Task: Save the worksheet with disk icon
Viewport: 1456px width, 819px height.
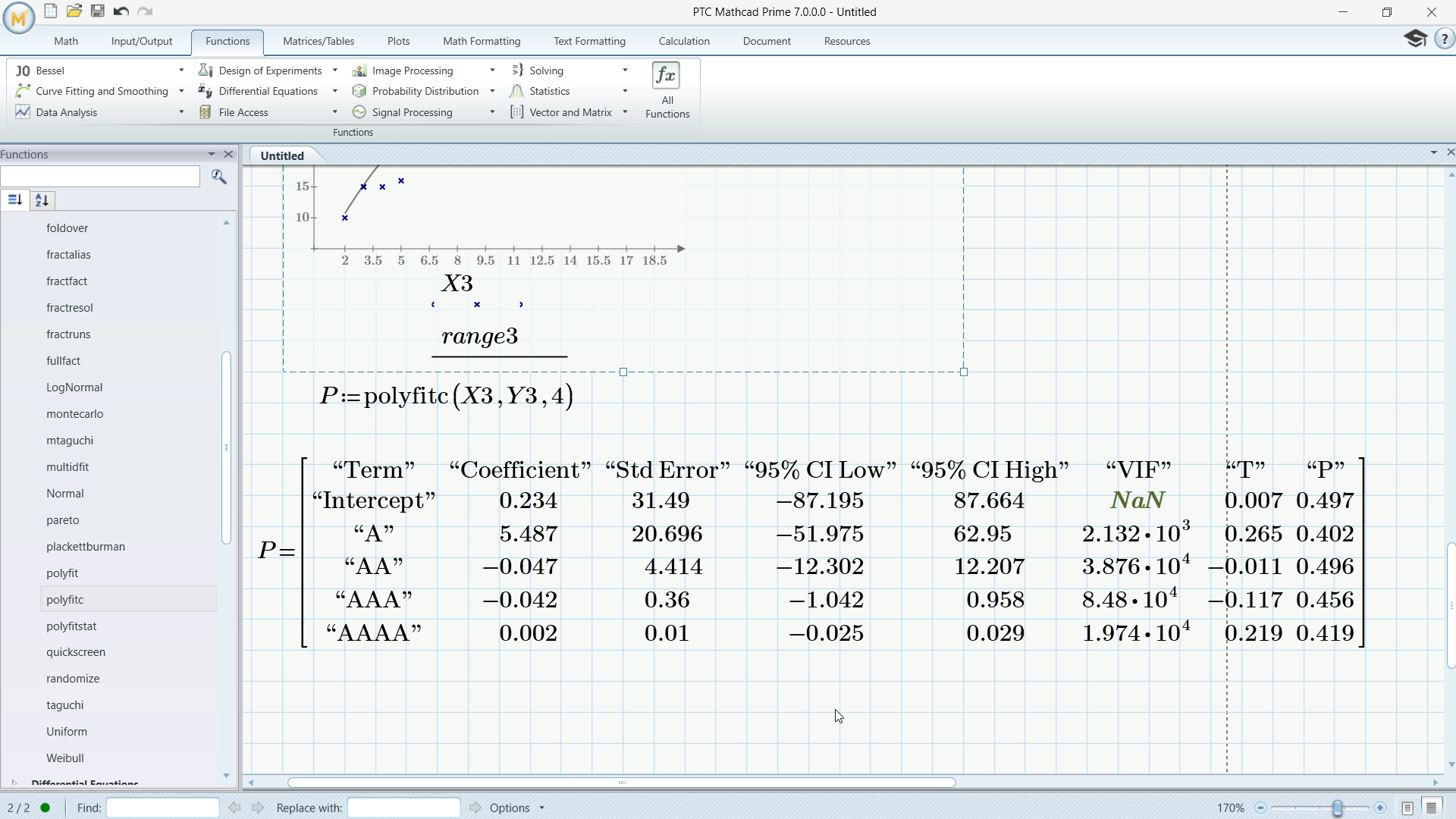Action: tap(97, 11)
